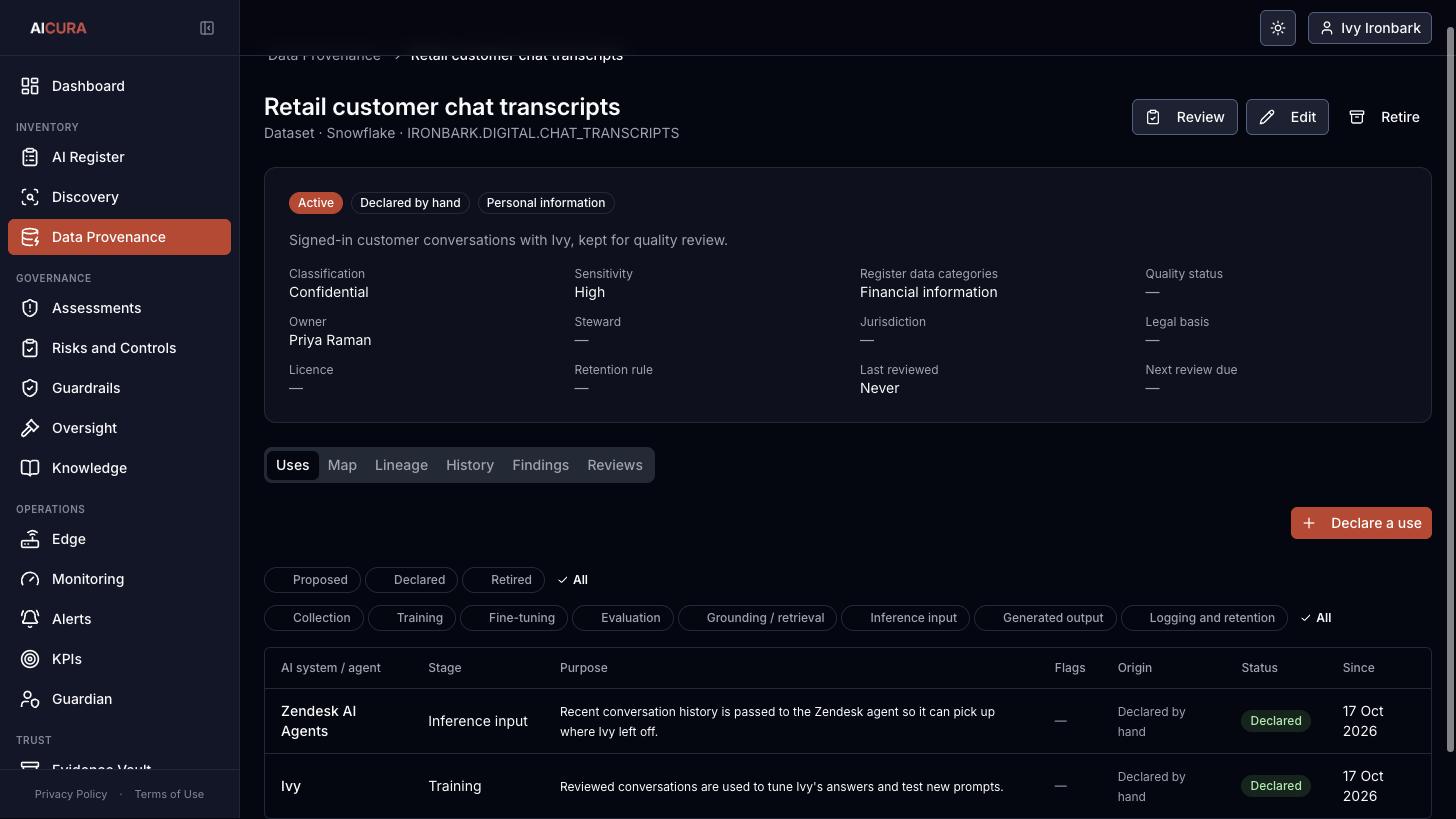Viewport: 1456px width, 819px height.
Task: Switch to the Lineage tab
Action: pyautogui.click(x=401, y=465)
